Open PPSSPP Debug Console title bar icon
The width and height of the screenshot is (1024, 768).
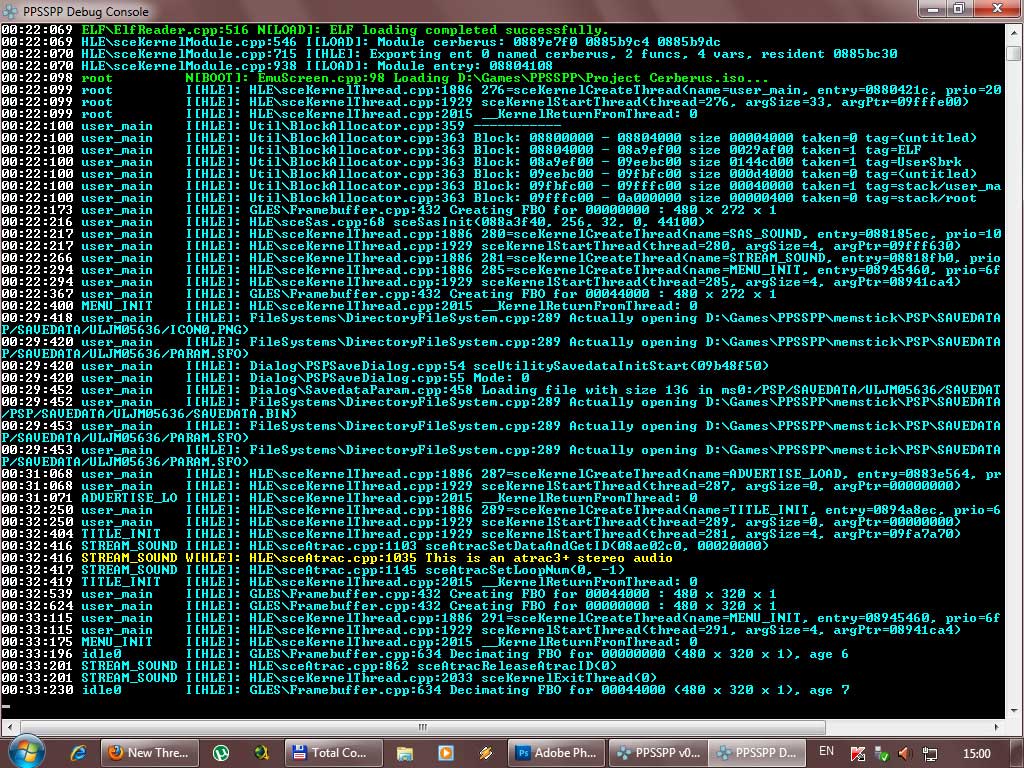coord(10,11)
